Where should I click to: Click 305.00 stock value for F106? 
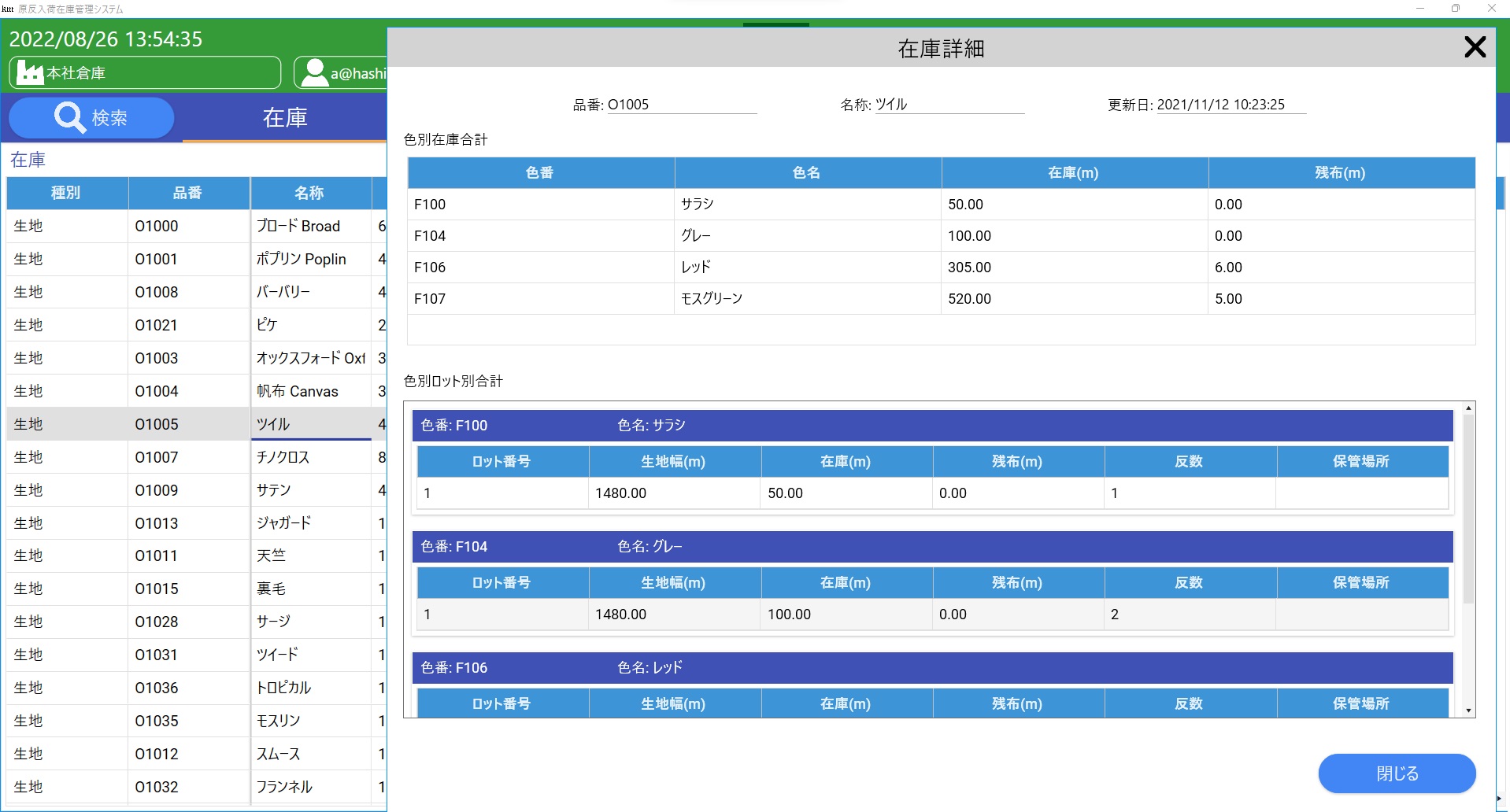point(969,268)
